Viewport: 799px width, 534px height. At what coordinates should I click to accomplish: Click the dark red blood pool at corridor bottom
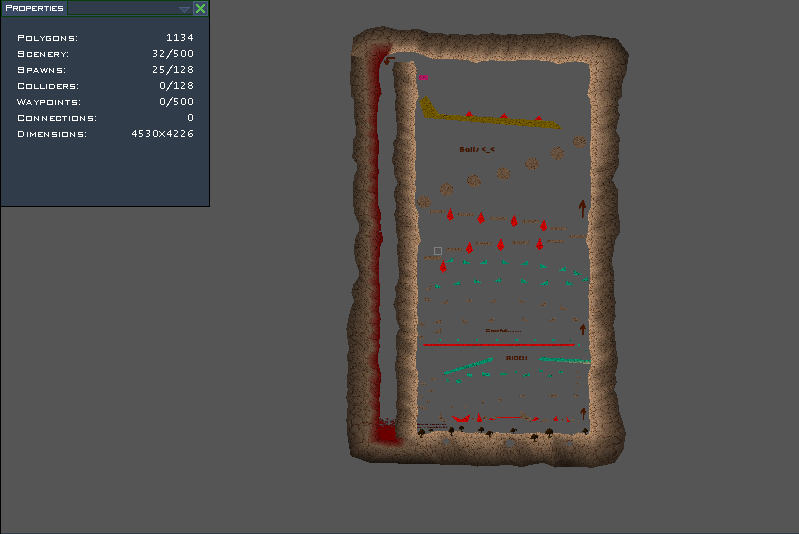tap(384, 431)
